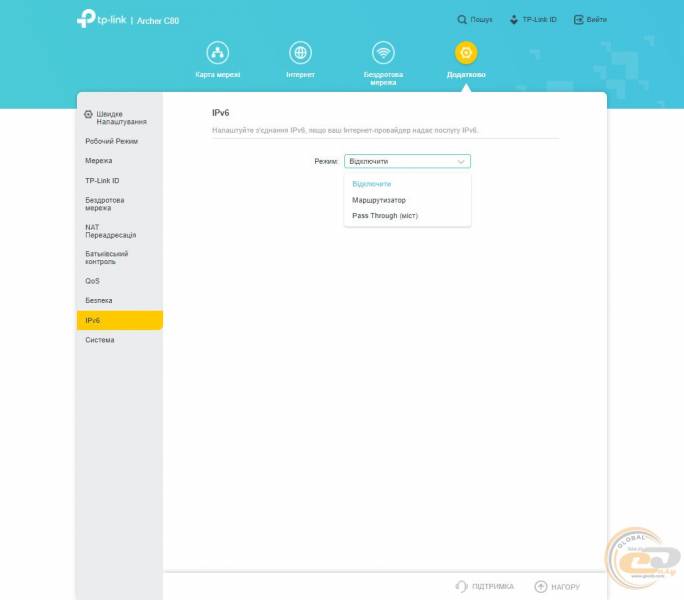Click the Карта мережі tab label
Screen dimensions: 684x600
(217, 75)
